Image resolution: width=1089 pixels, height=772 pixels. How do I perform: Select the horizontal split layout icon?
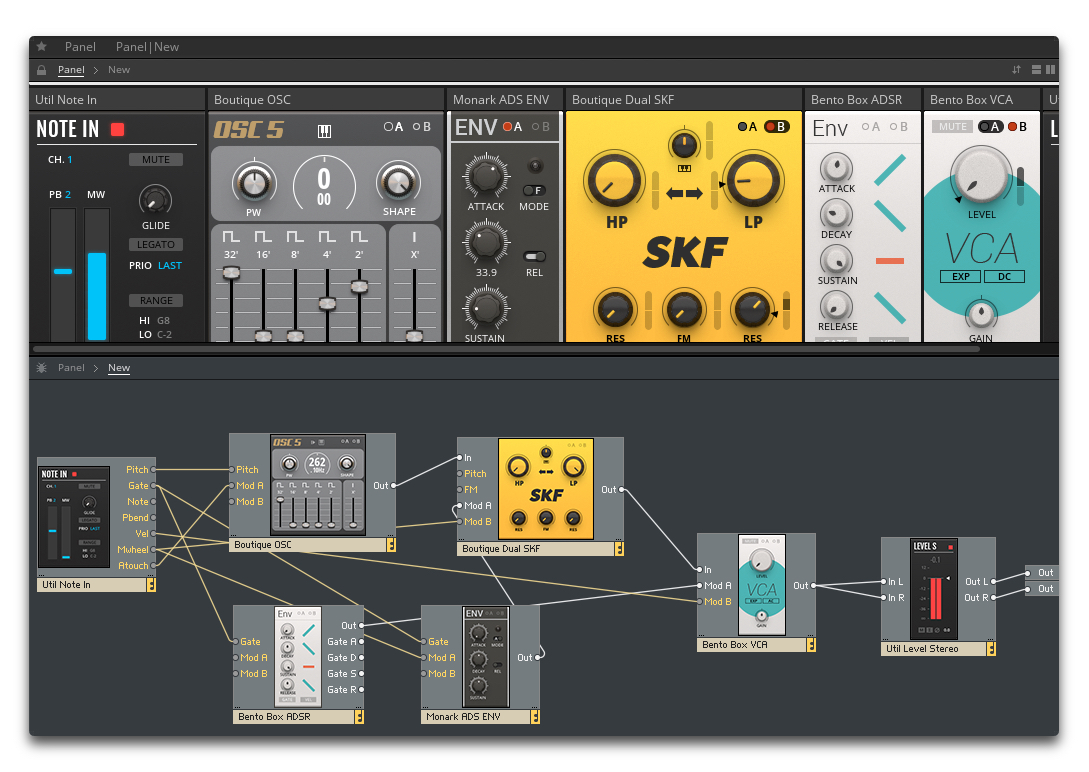[1037, 69]
